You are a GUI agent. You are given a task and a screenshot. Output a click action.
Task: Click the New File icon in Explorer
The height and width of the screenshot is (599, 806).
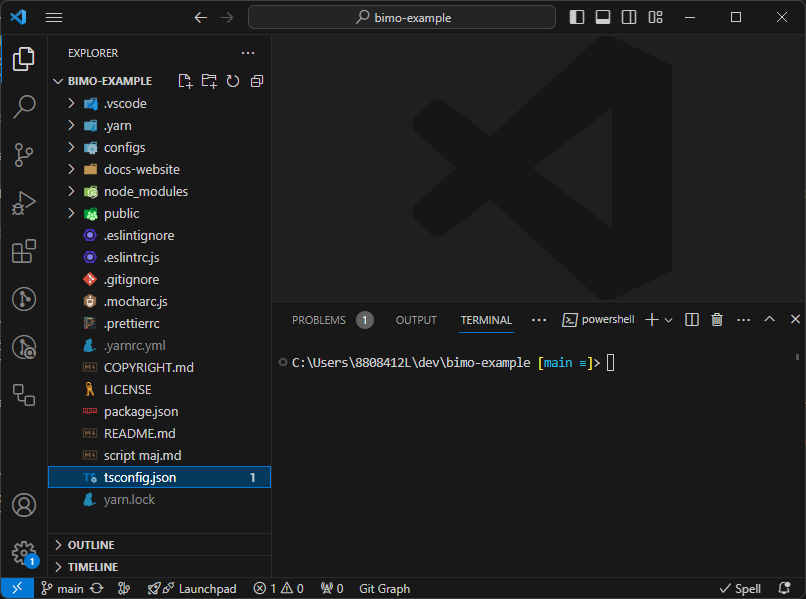coord(185,81)
